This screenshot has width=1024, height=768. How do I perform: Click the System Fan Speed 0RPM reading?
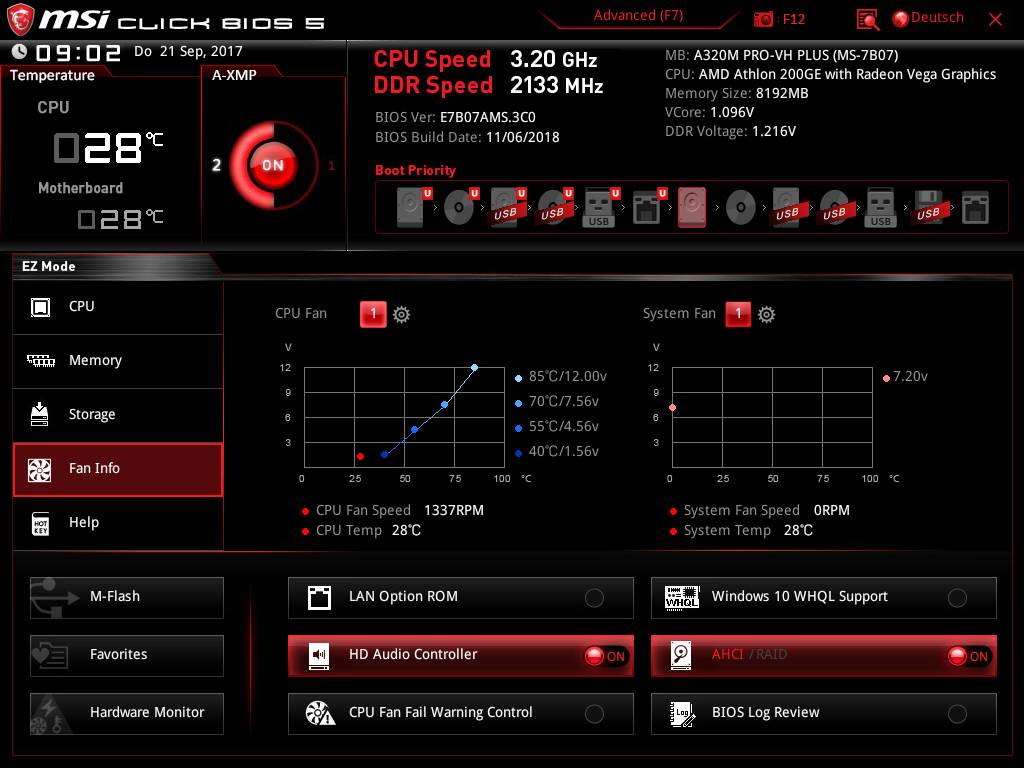pos(760,511)
